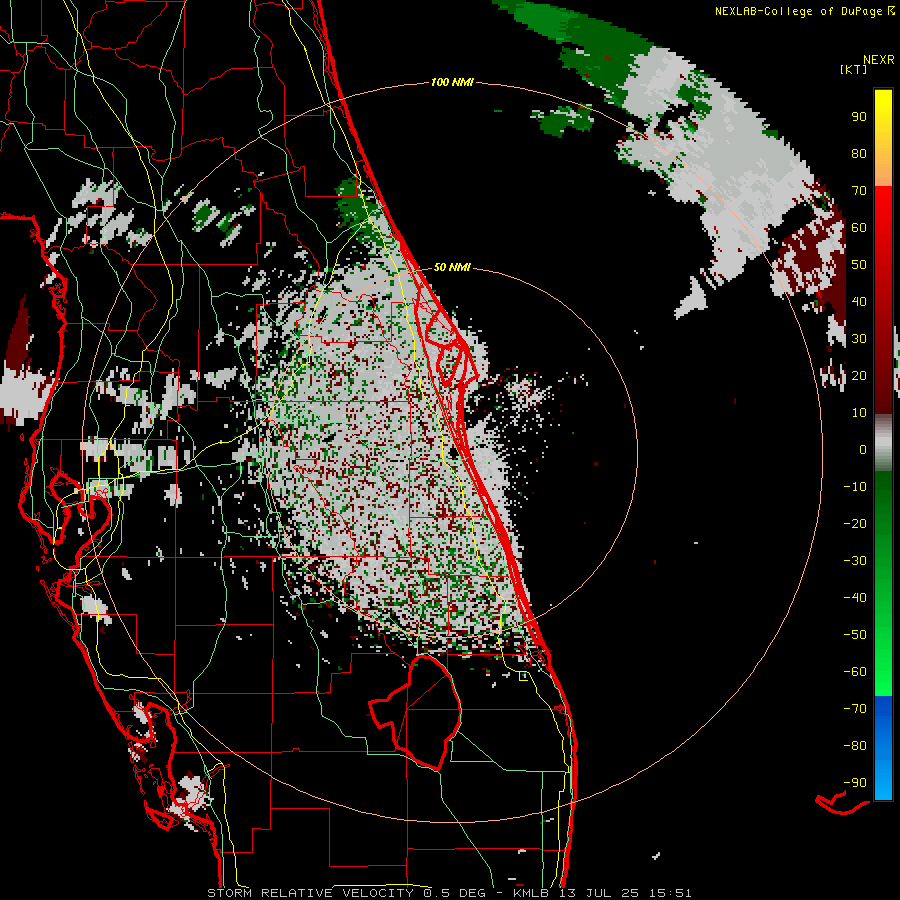The width and height of the screenshot is (900, 900).
Task: Click the -40 value on the velocity scale
Action: (855, 598)
